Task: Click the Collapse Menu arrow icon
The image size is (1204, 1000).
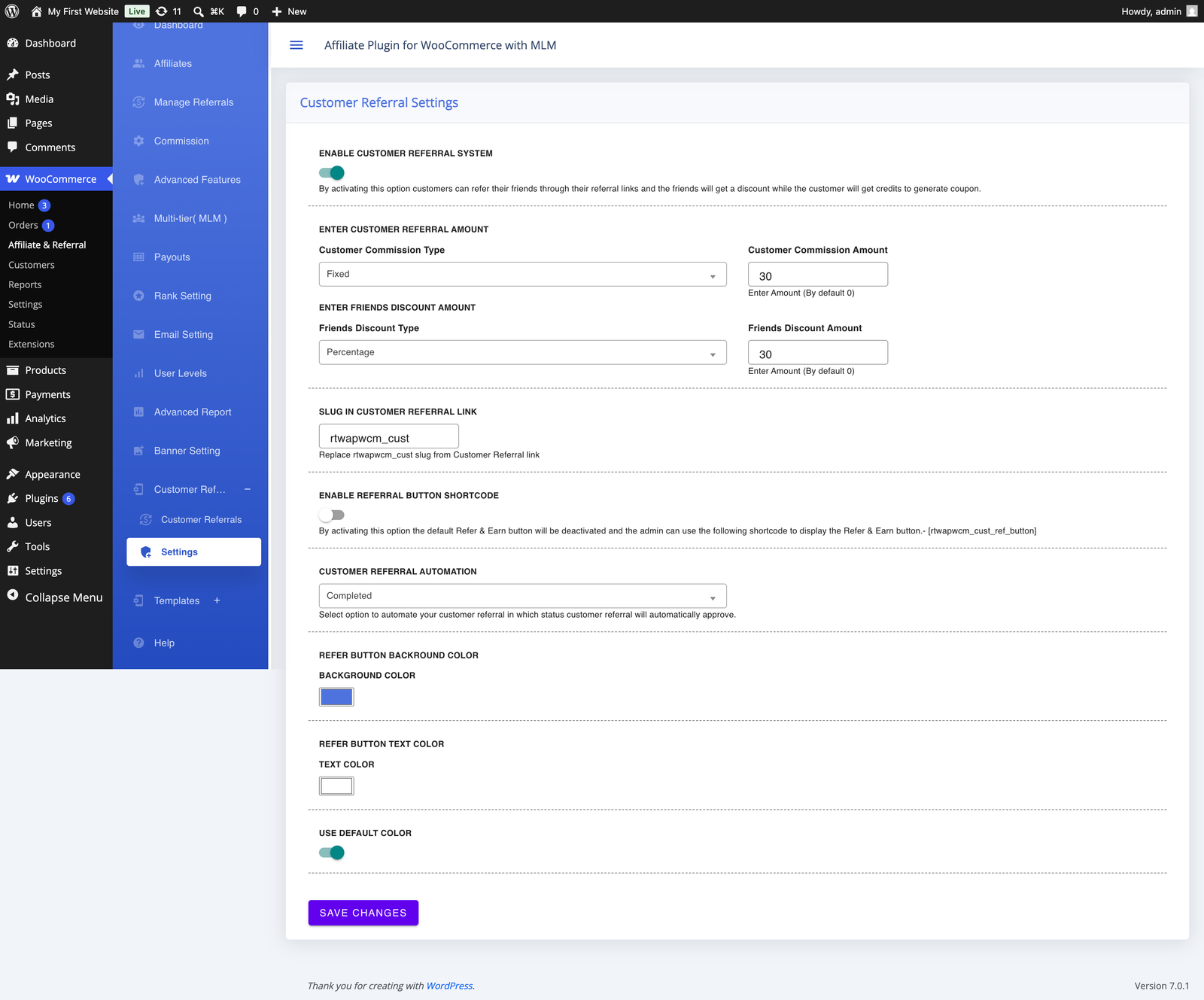Action: pyautogui.click(x=13, y=595)
